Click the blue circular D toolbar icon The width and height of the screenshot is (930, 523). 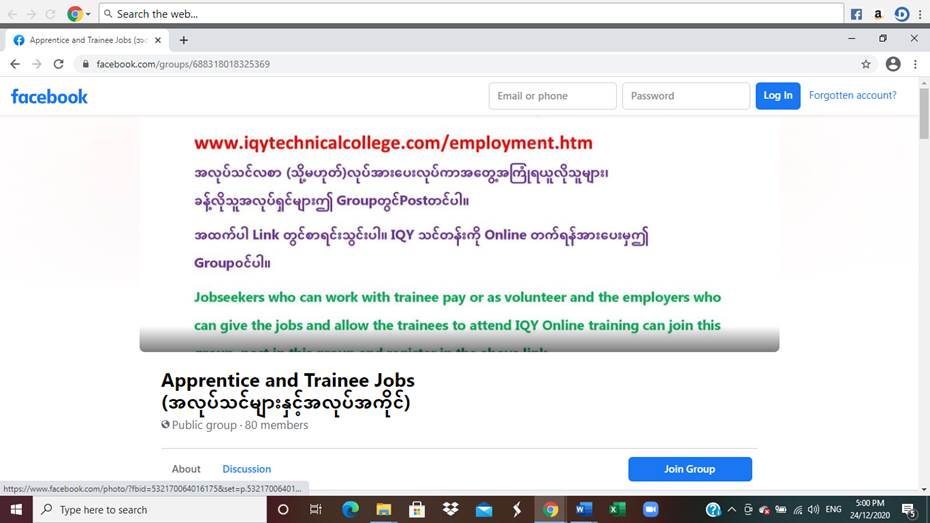(901, 14)
